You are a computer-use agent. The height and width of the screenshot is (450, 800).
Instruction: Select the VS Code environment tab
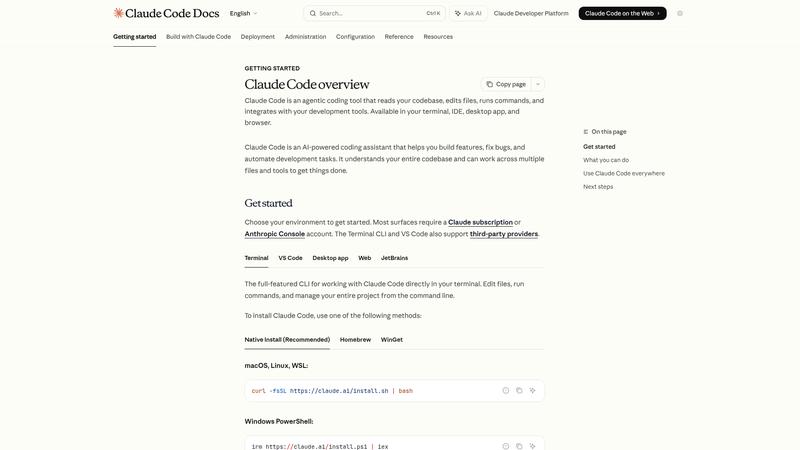coord(290,258)
